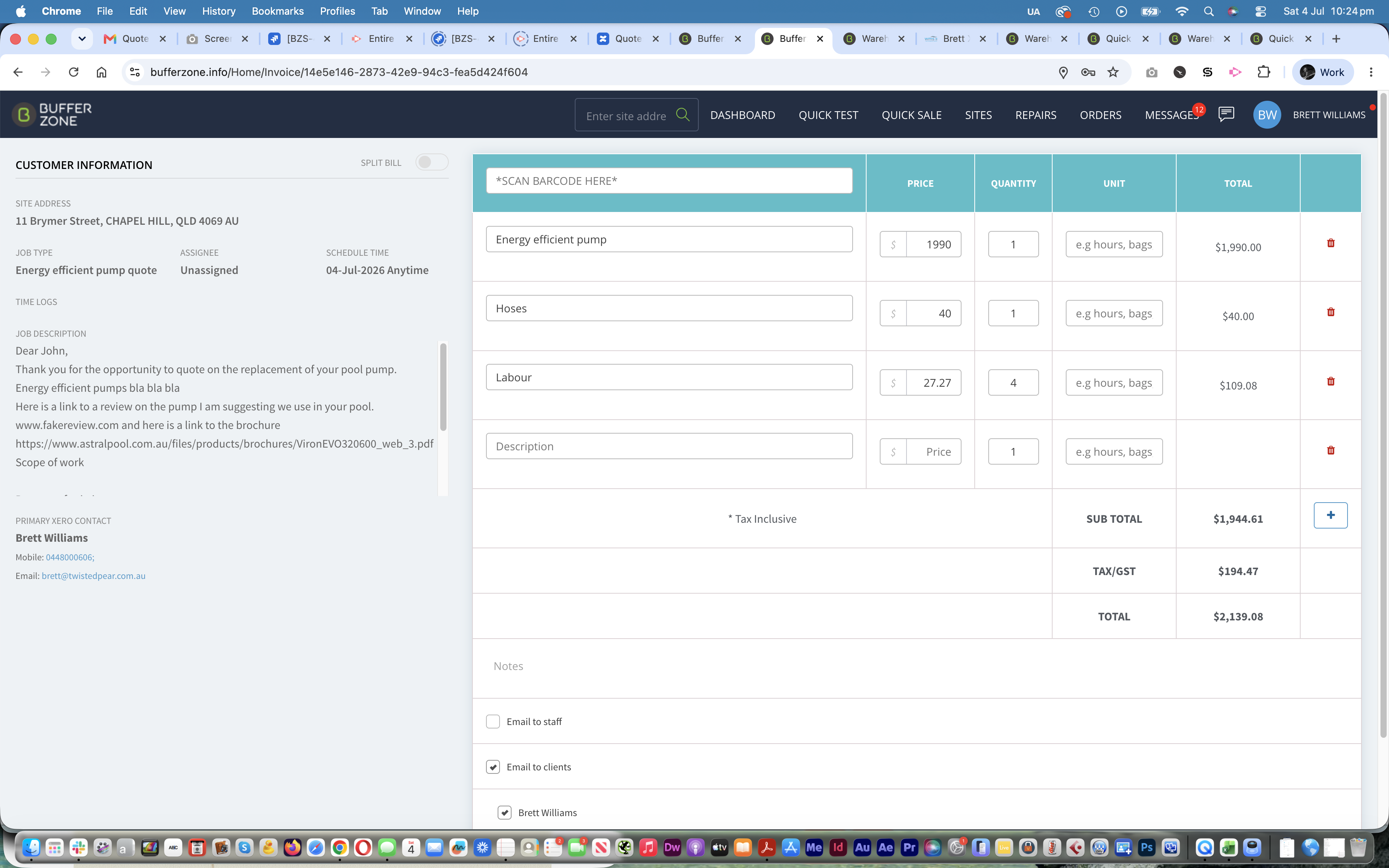Delete the empty Description line item
The width and height of the screenshot is (1389, 868).
coord(1330,451)
